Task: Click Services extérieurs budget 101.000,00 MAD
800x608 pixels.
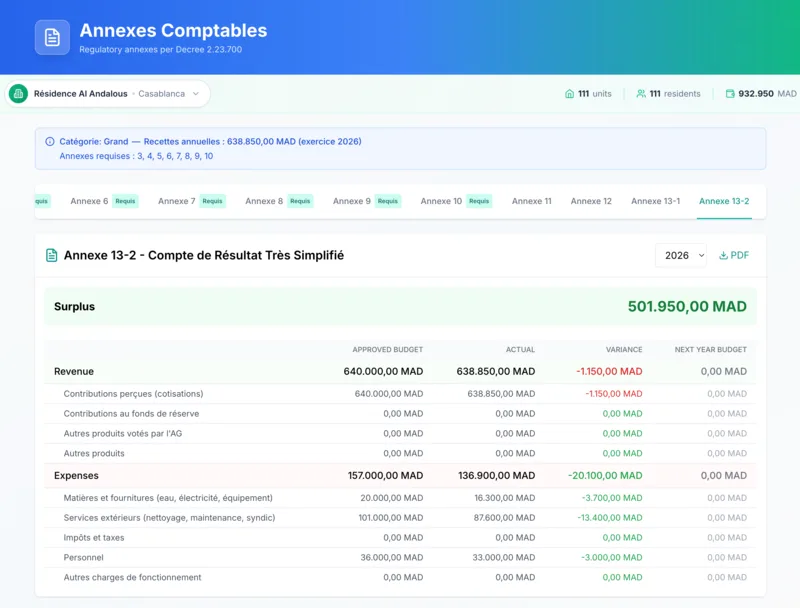Action: click(x=391, y=518)
